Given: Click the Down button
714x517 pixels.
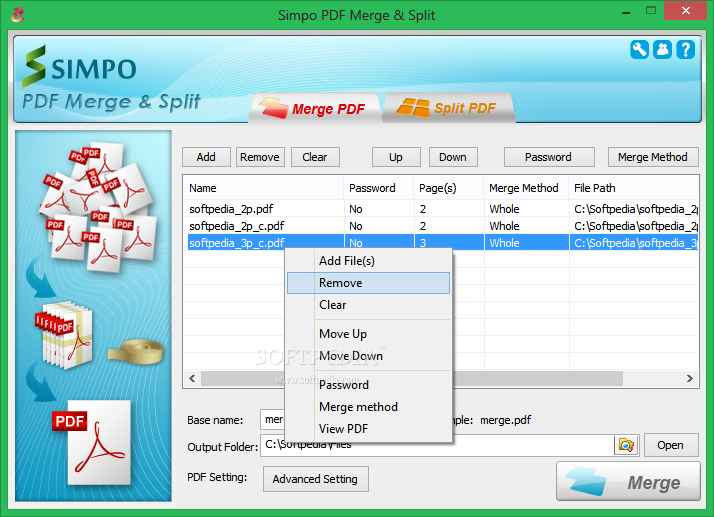Looking at the screenshot, I should [x=453, y=157].
